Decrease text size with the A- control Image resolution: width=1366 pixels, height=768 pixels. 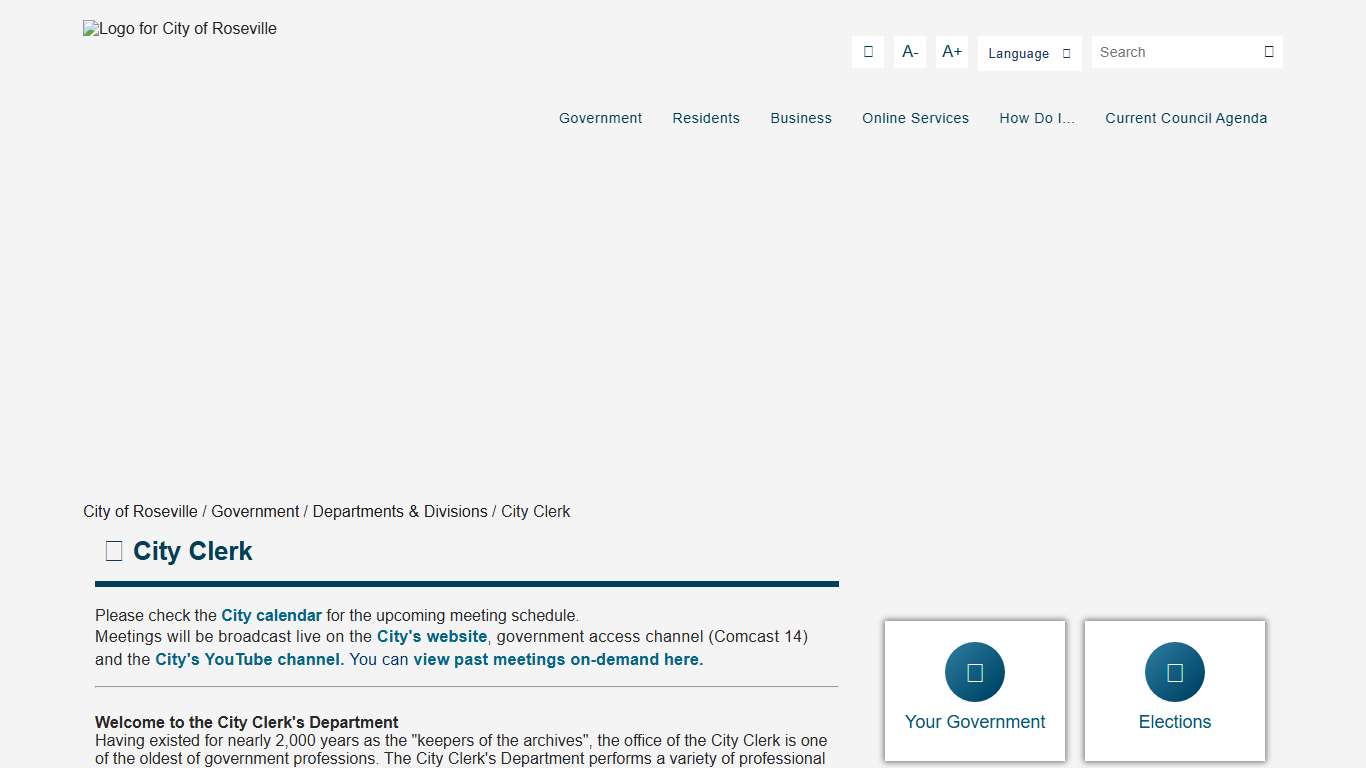909,51
